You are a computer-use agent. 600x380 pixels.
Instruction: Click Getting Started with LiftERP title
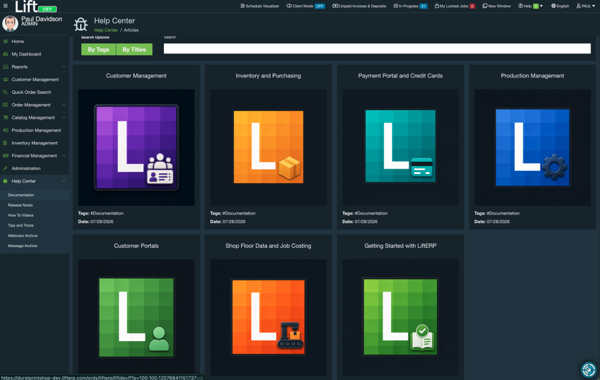tap(400, 246)
